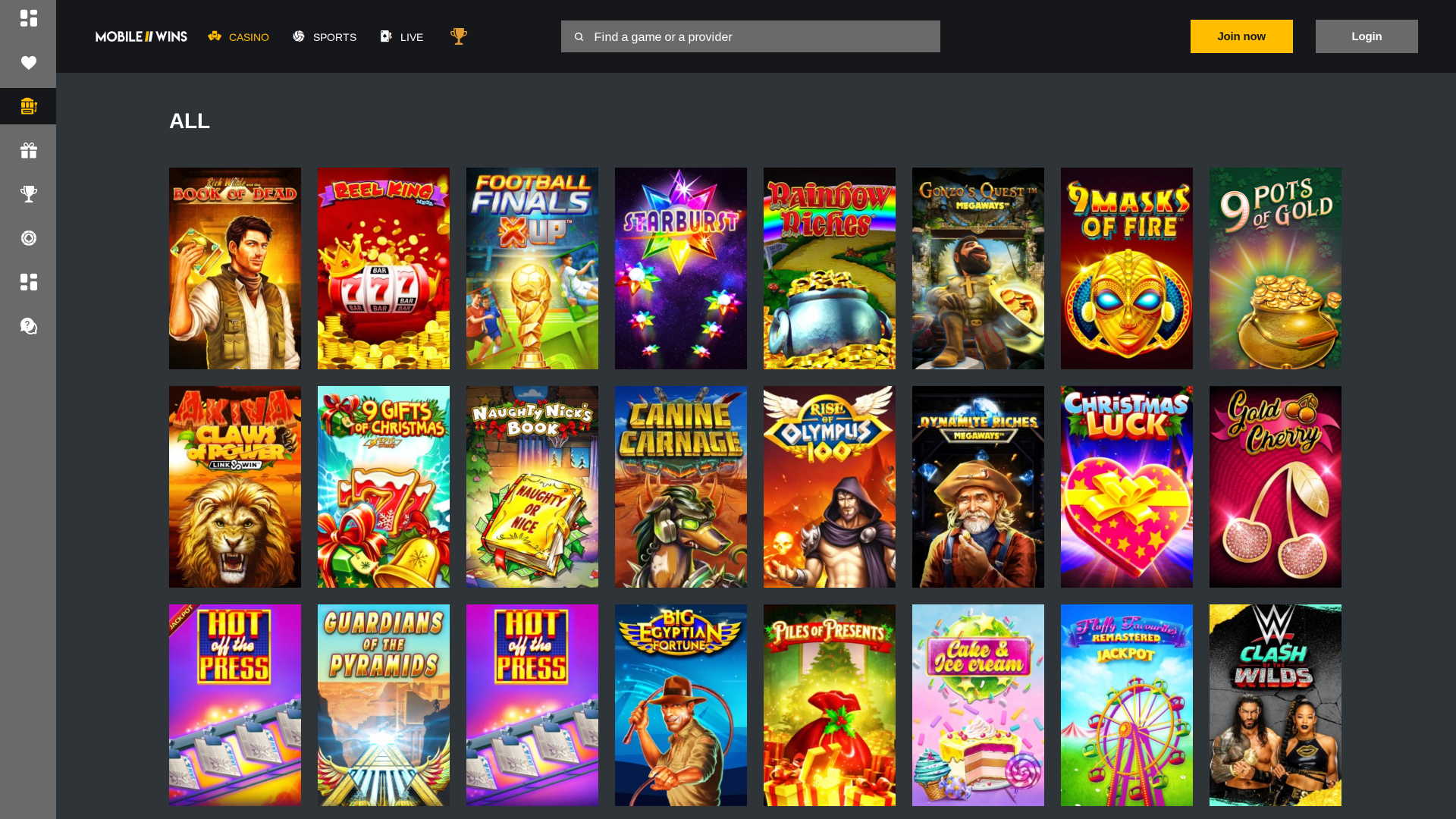Click the game search input field

(751, 36)
